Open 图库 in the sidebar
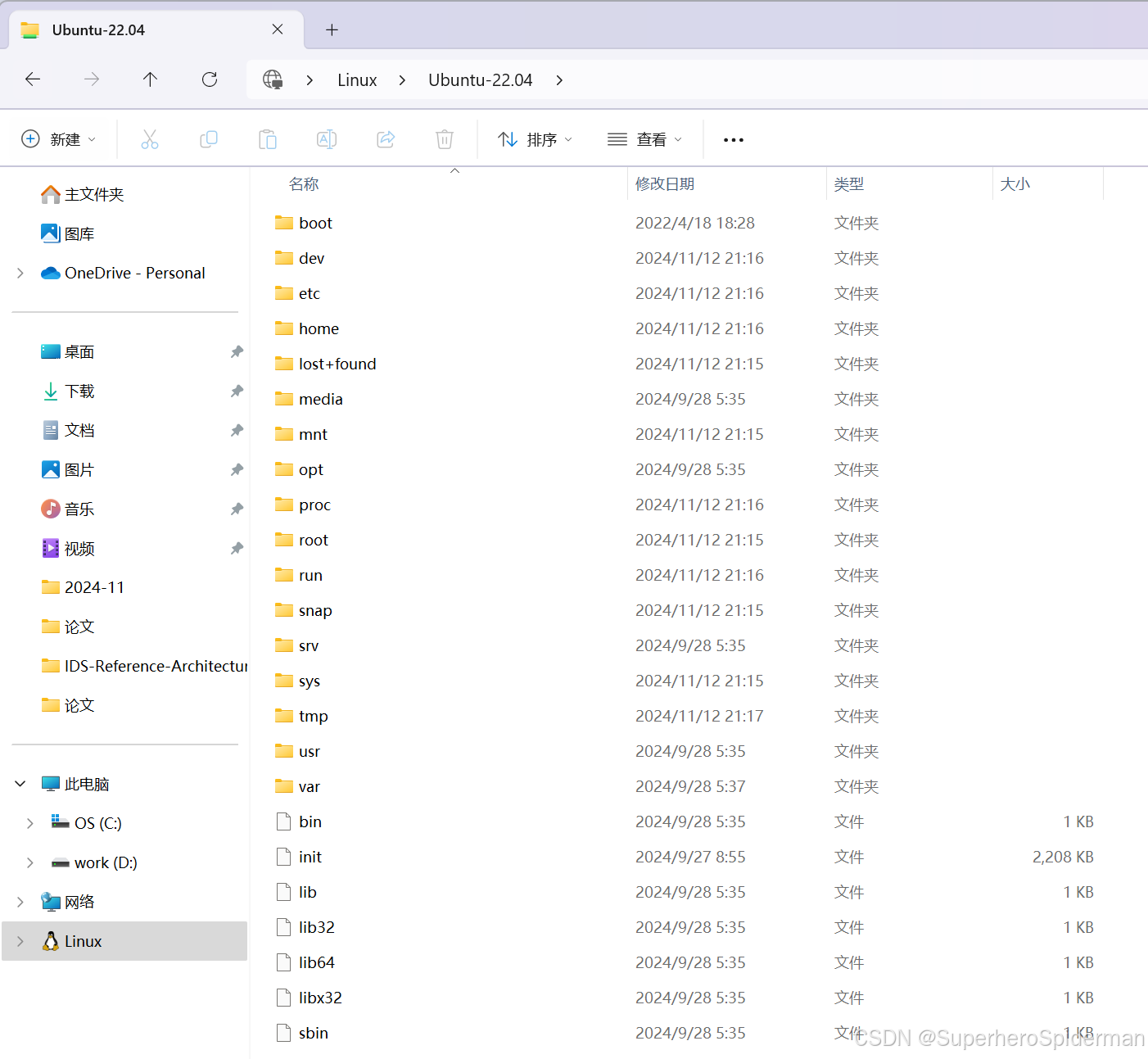This screenshot has height=1059, width=1148. (68, 233)
